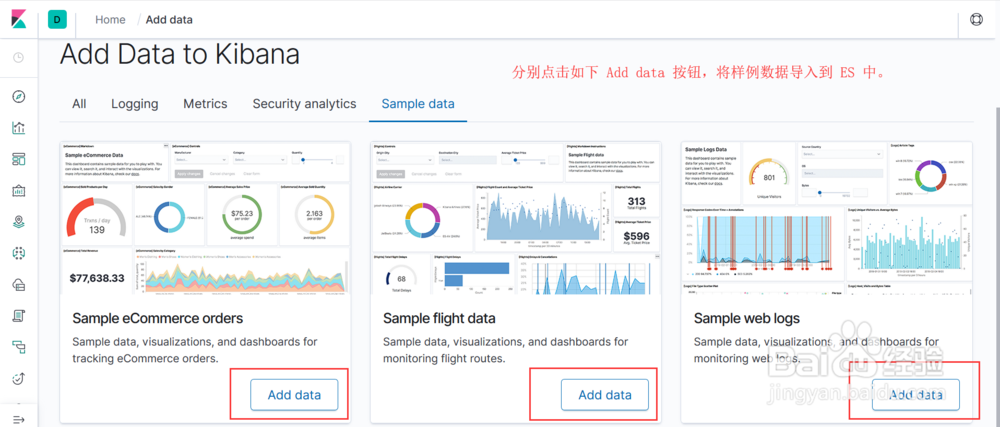This screenshot has width=1000, height=427.
Task: Click the Kibana logo icon
Action: pos(19,19)
